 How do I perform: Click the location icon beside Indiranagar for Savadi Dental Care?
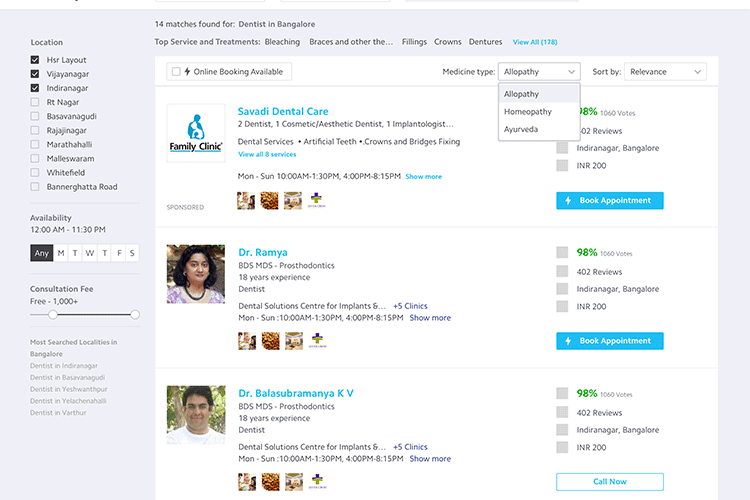pyautogui.click(x=562, y=148)
